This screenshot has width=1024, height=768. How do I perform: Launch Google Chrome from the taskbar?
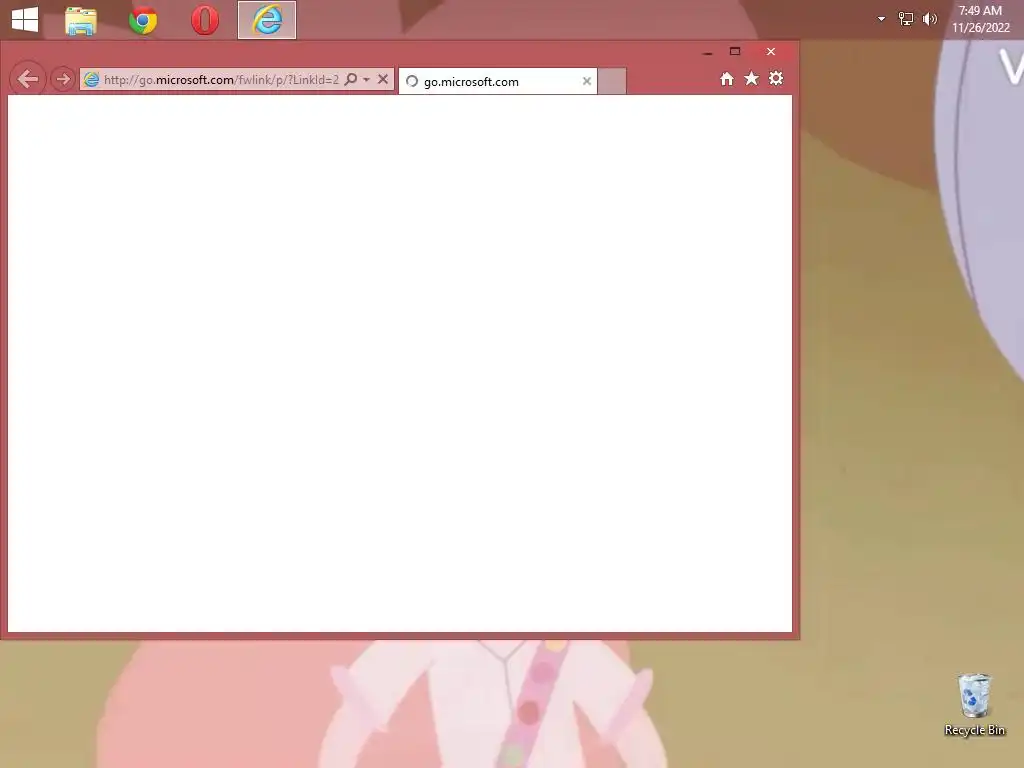tap(143, 20)
